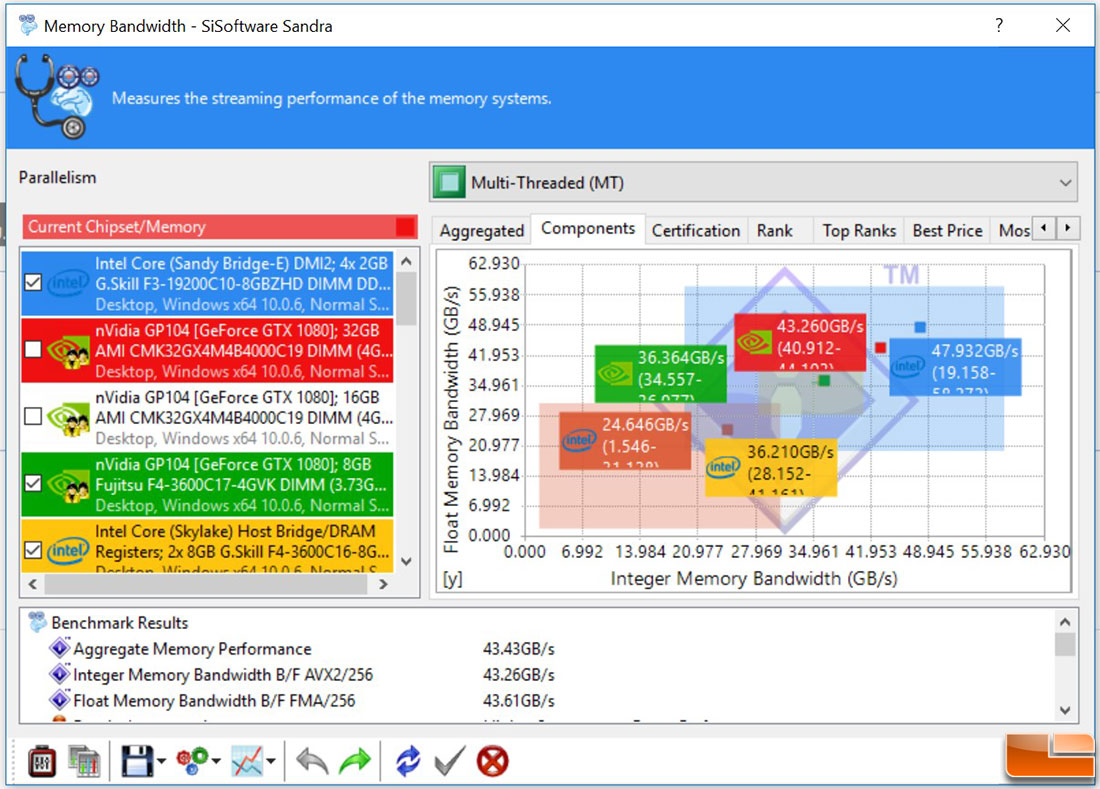The height and width of the screenshot is (789, 1100).
Task: Click the tab strip right scroll arrow
Action: pyautogui.click(x=1068, y=228)
